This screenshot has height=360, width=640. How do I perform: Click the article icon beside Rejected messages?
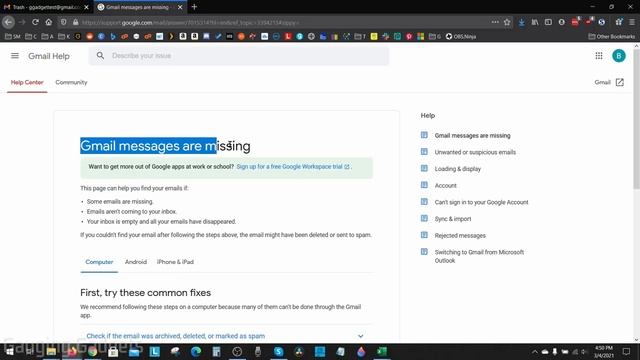(x=424, y=235)
